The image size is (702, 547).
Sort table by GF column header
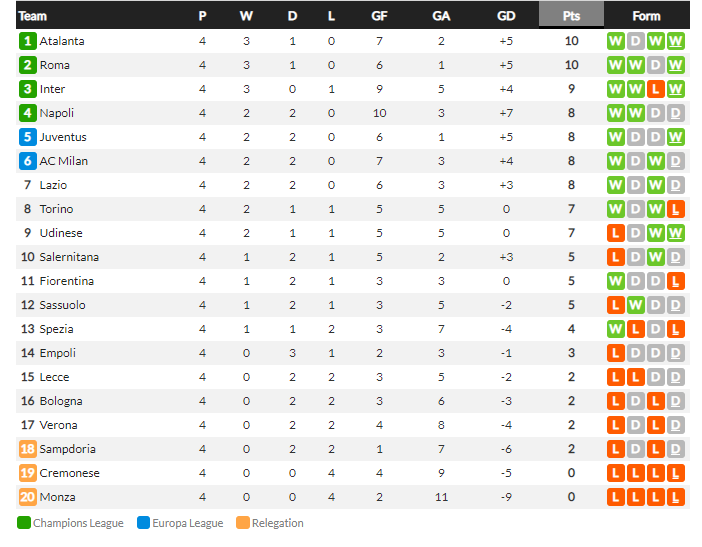click(379, 16)
